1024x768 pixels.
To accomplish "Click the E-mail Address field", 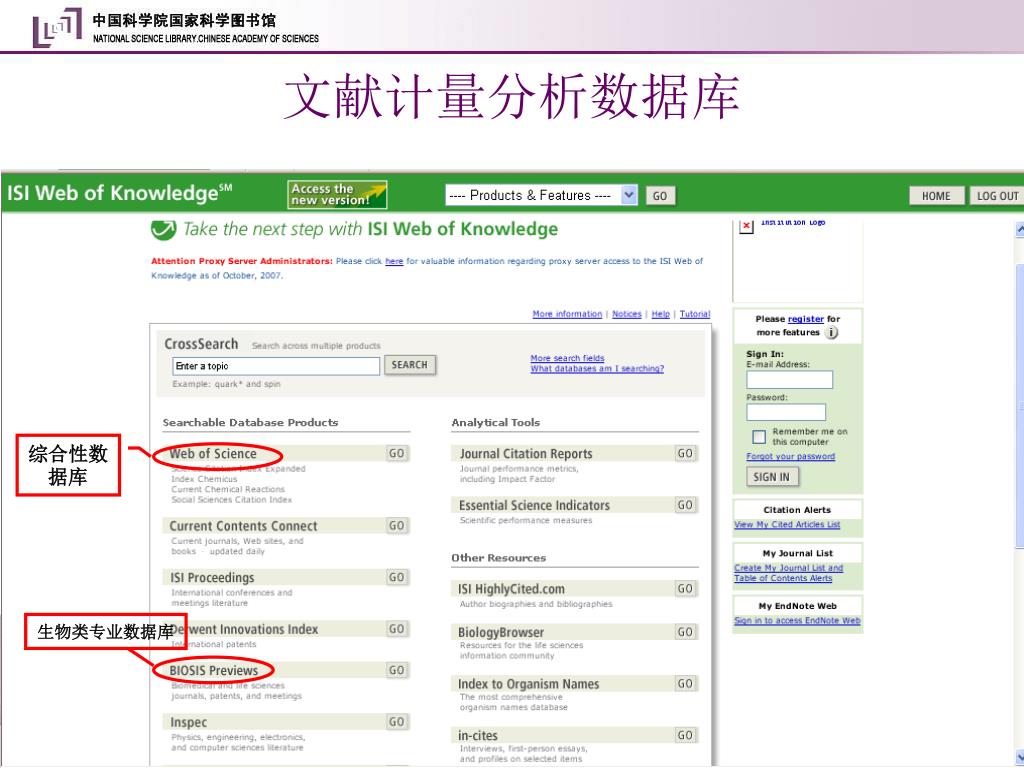I will pos(790,379).
